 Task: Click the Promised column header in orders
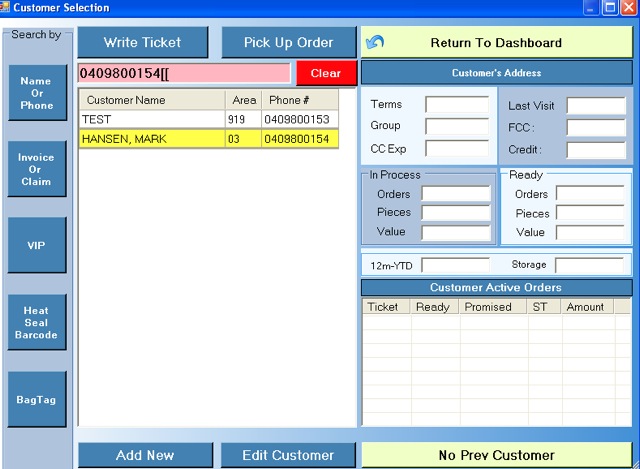(487, 307)
